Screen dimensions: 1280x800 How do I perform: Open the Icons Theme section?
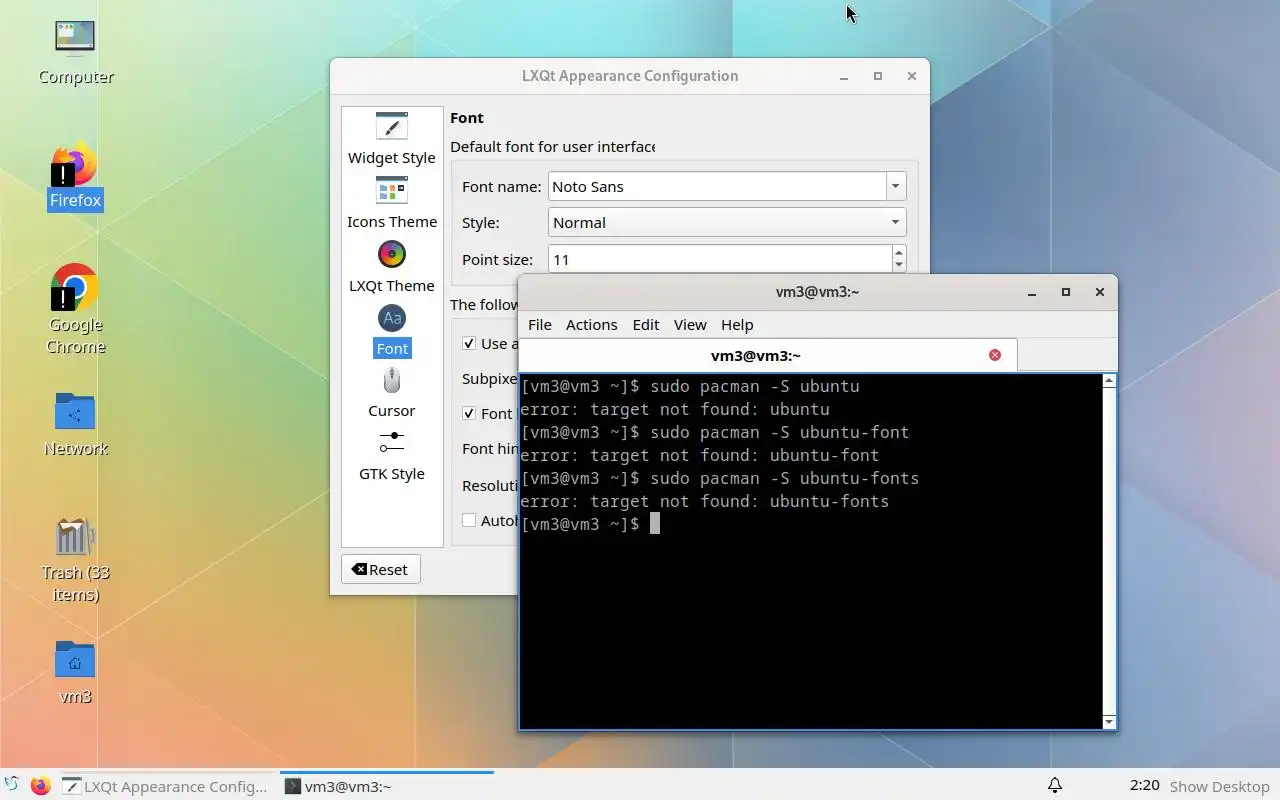391,203
